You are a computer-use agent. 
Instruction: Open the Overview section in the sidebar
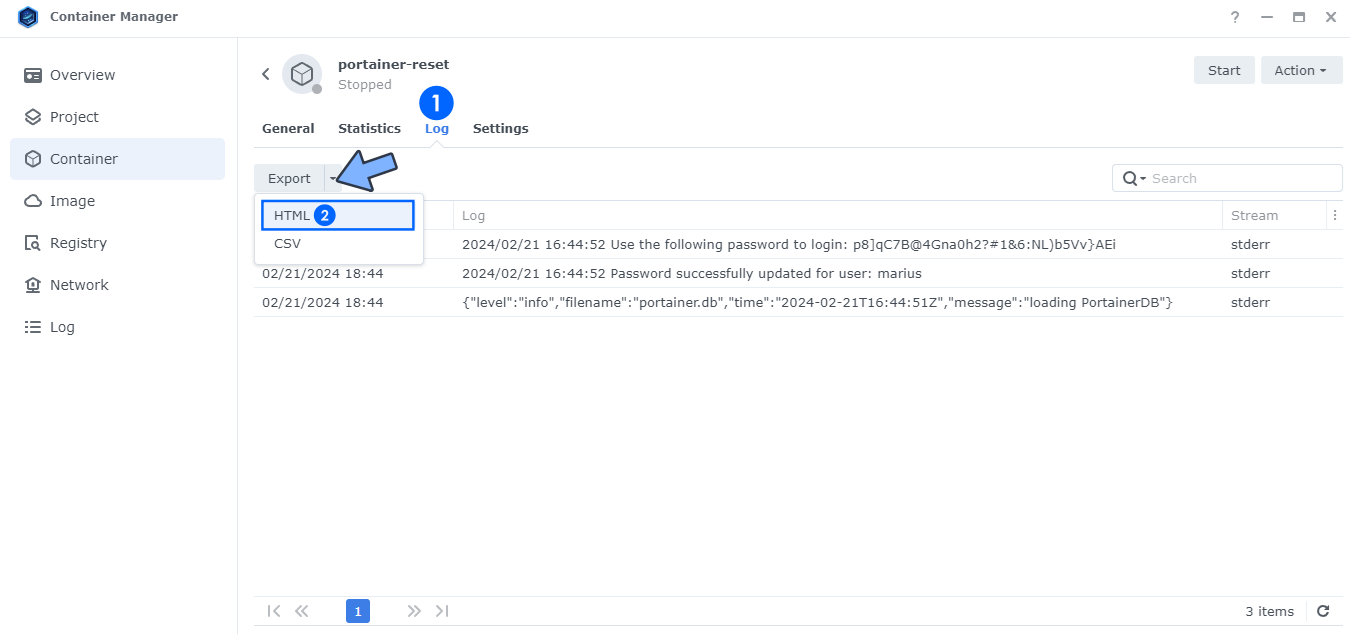(x=84, y=74)
